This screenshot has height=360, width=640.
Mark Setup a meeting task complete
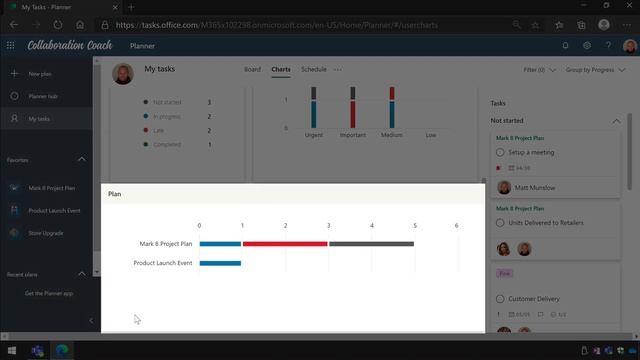(500, 152)
